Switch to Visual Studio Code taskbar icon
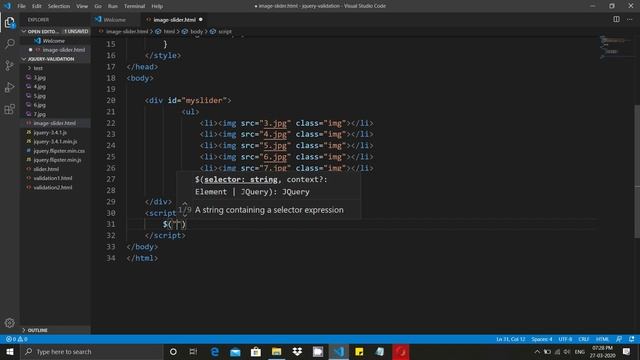The image size is (640, 360). [x=339, y=351]
